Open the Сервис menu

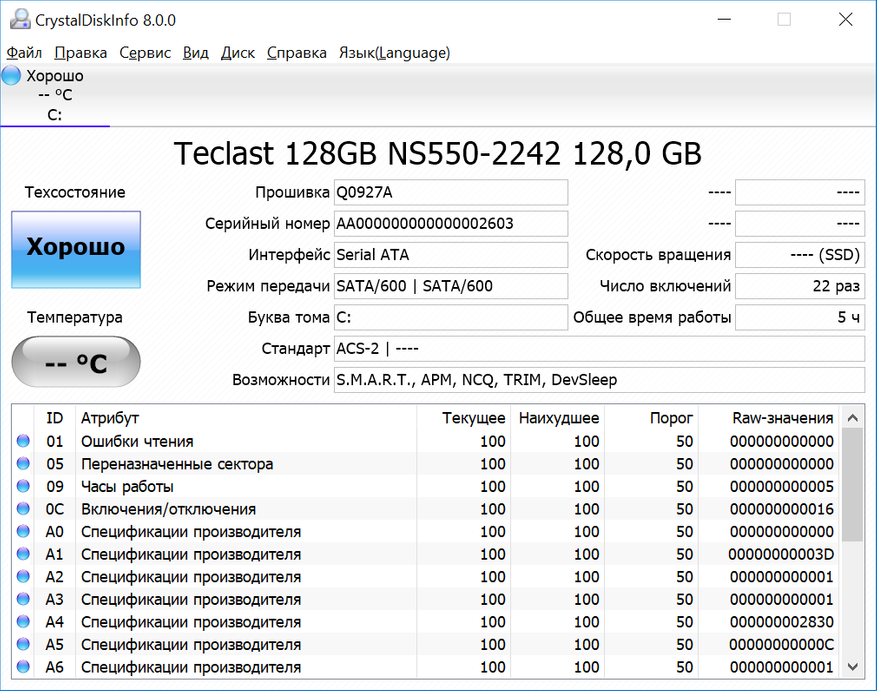click(145, 53)
